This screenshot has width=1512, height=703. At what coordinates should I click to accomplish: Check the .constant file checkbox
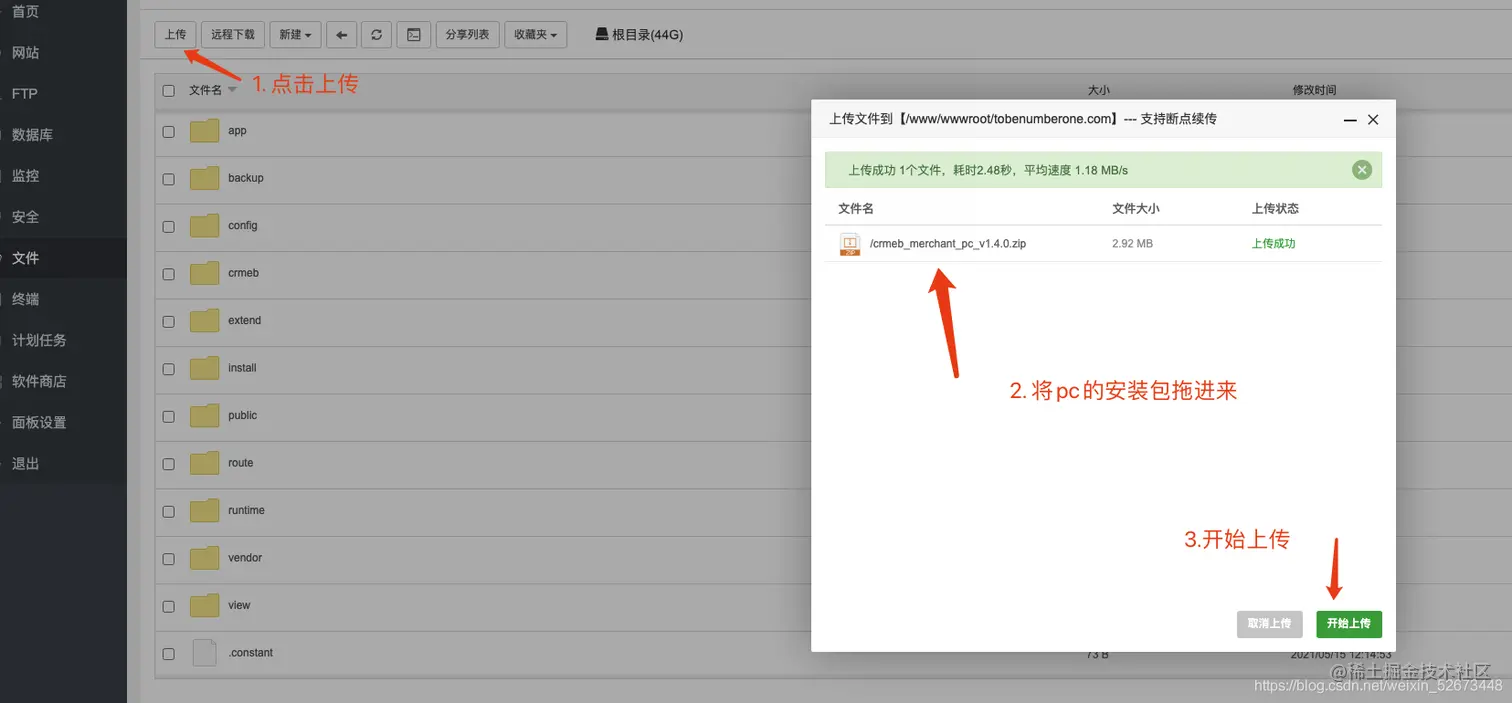168,654
